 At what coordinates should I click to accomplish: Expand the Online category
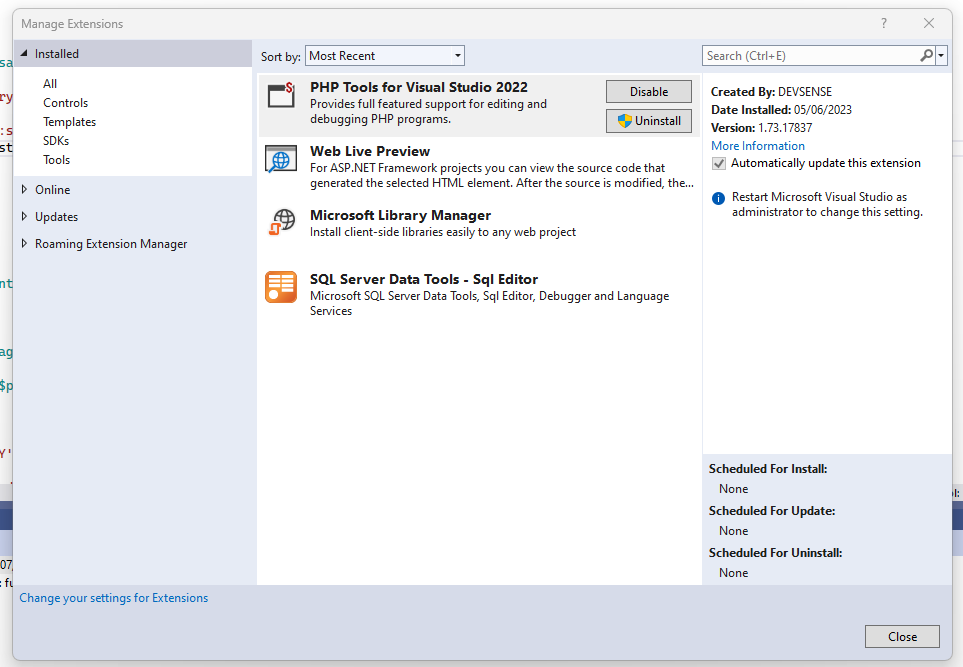pos(25,189)
